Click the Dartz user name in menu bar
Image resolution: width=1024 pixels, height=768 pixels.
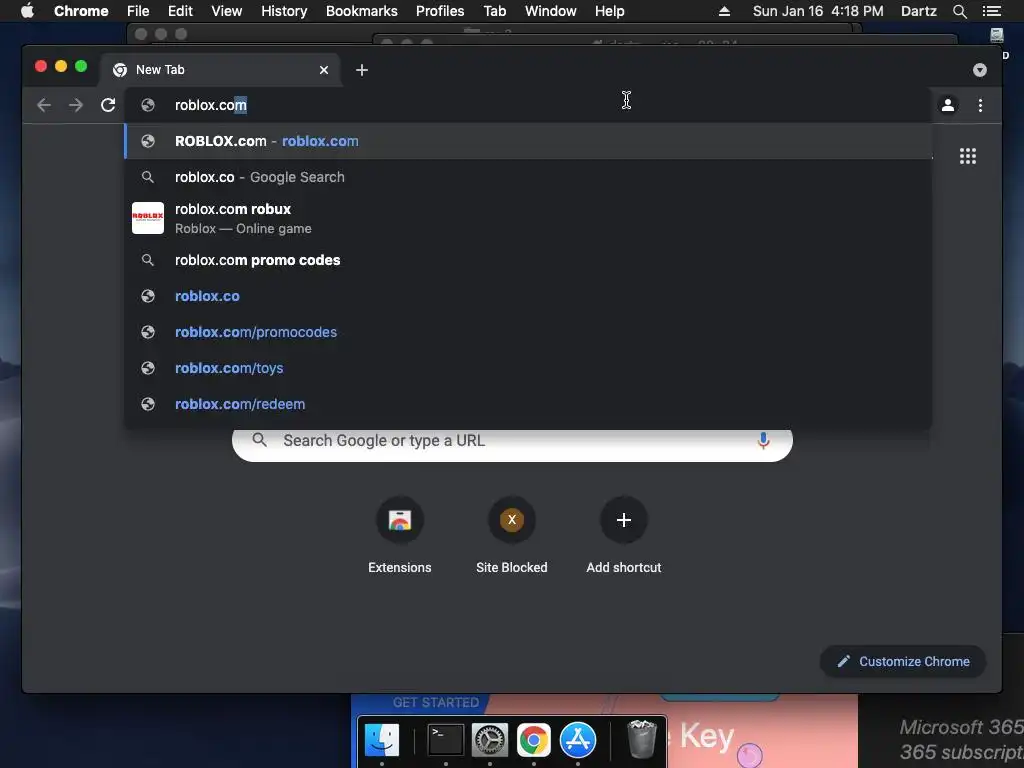[918, 11]
